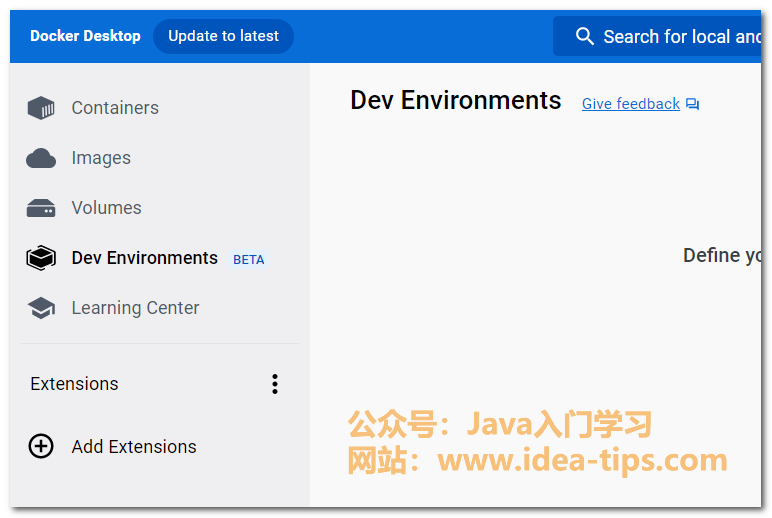Select Dev Environments label in sidebar
772x518 pixels.
[x=144, y=258]
